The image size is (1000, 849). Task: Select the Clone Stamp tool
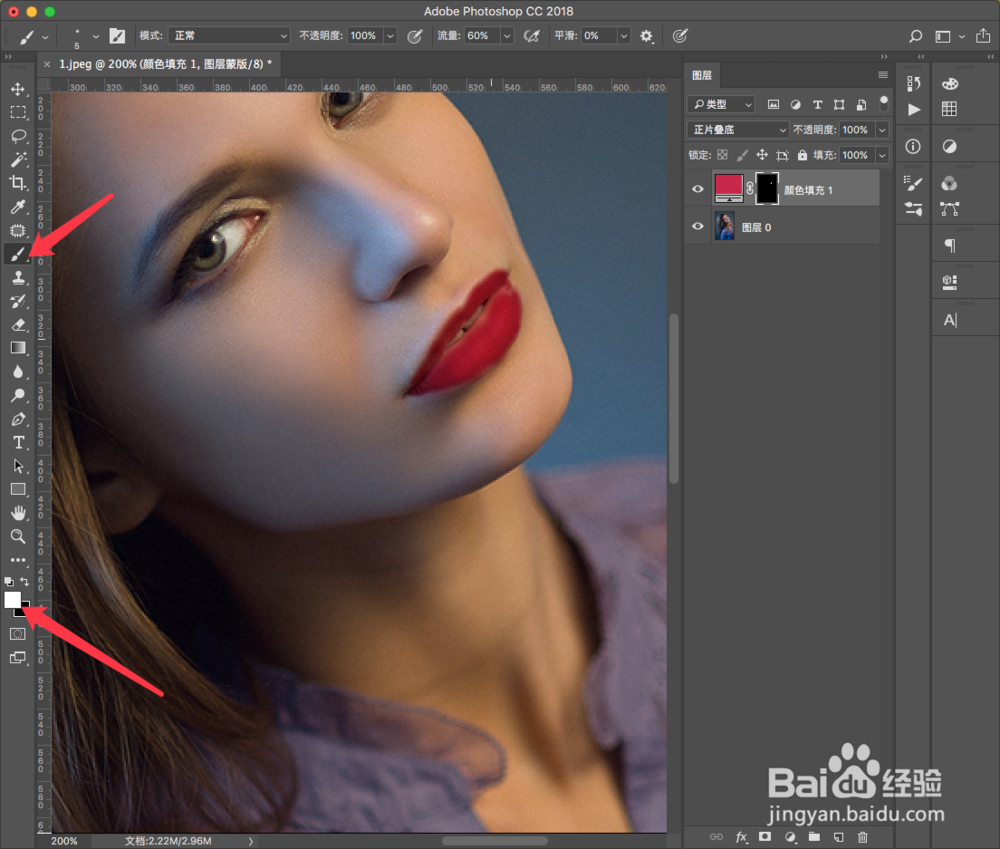[18, 277]
